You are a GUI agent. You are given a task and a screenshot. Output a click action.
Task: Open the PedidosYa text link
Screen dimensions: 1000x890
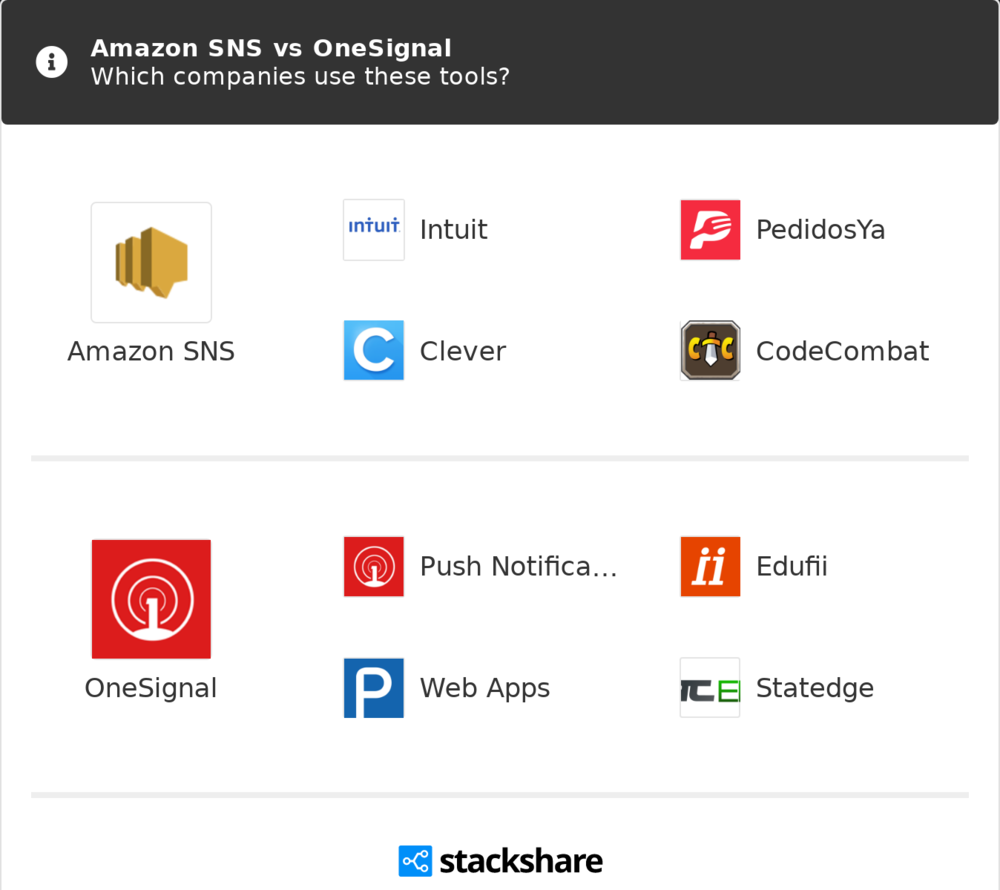click(x=821, y=230)
